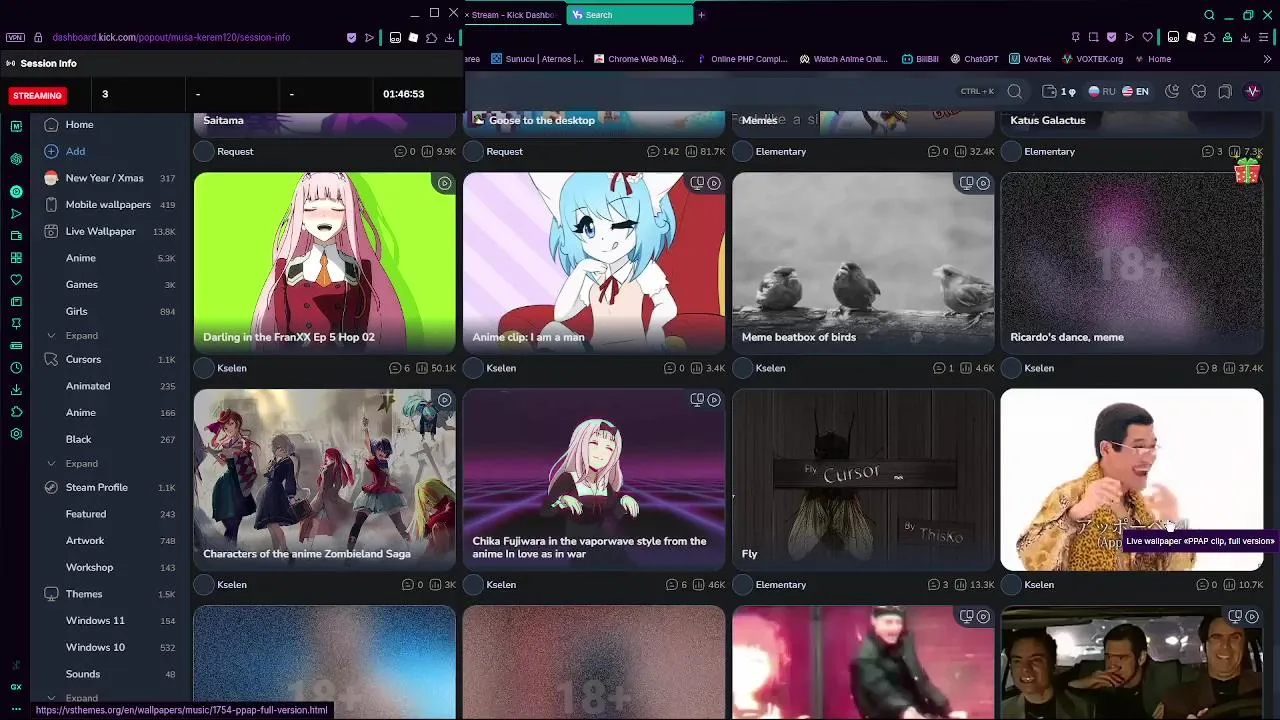Image resolution: width=1280 pixels, height=720 pixels.
Task: Select Animated cursors subcategory
Action: pos(88,386)
